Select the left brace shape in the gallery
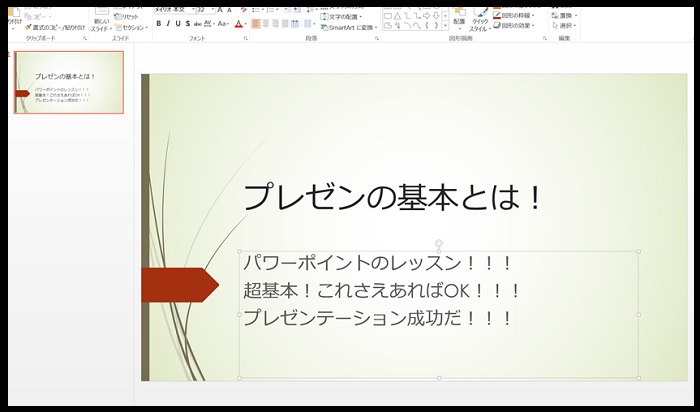Image resolution: width=700 pixels, height=412 pixels. [x=427, y=26]
